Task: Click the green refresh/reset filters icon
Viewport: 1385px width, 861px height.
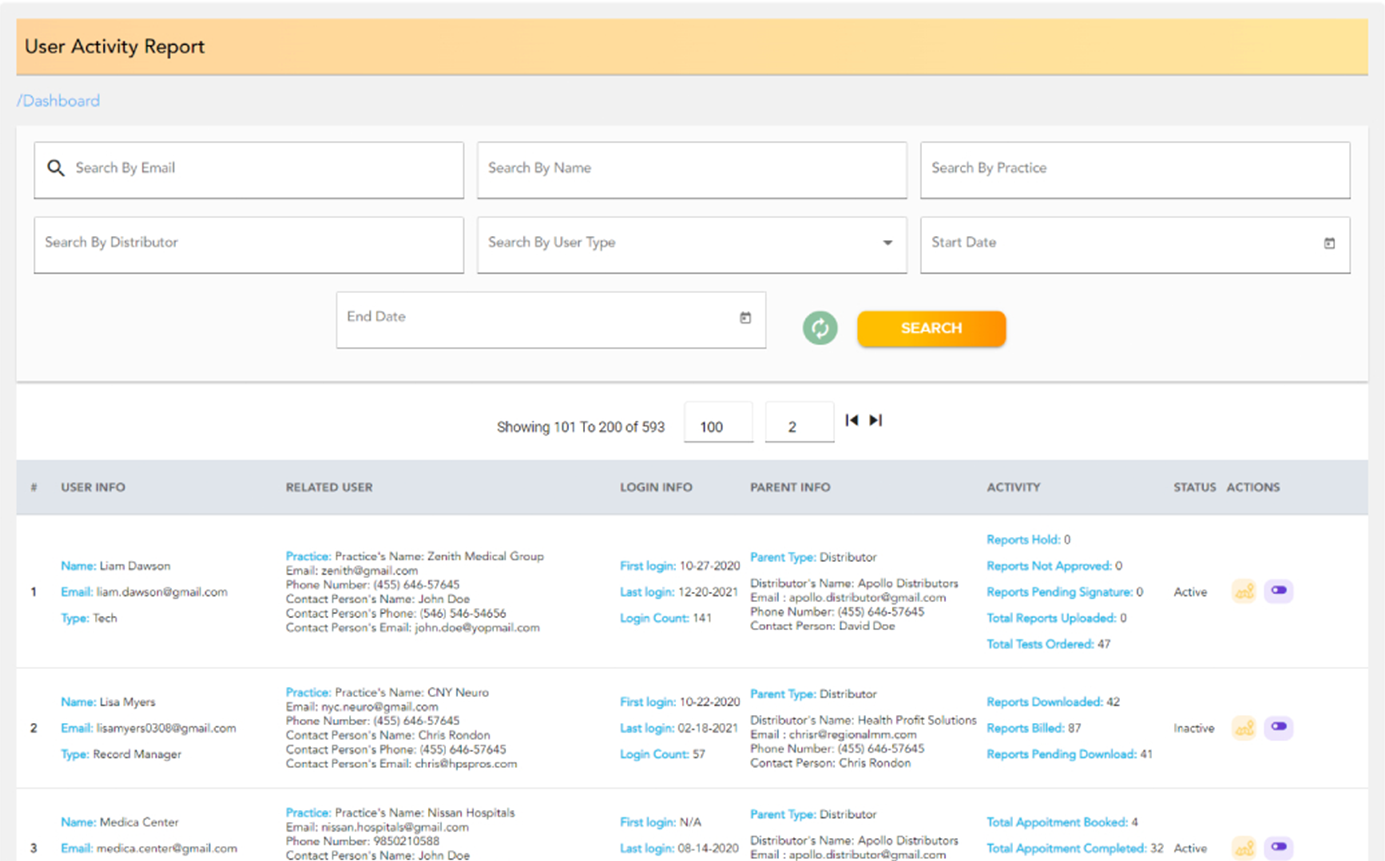Action: point(820,328)
